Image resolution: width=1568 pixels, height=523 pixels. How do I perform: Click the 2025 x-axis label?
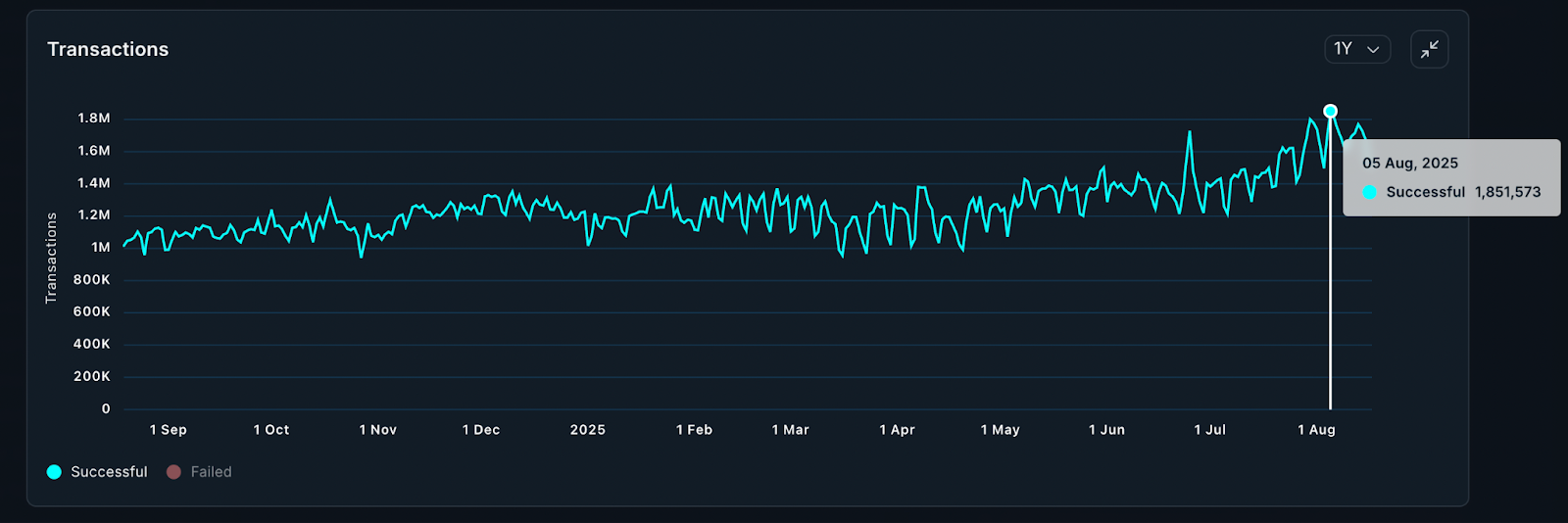[x=587, y=430]
